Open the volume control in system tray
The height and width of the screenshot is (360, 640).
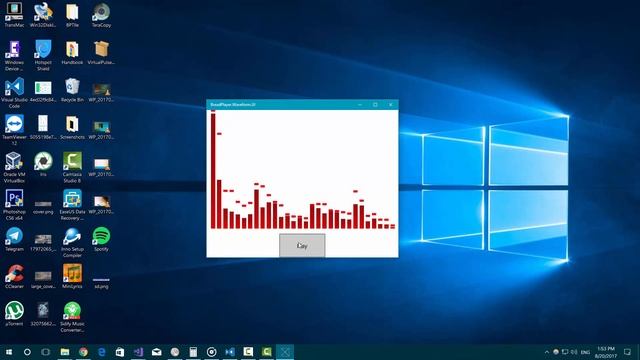click(574, 352)
